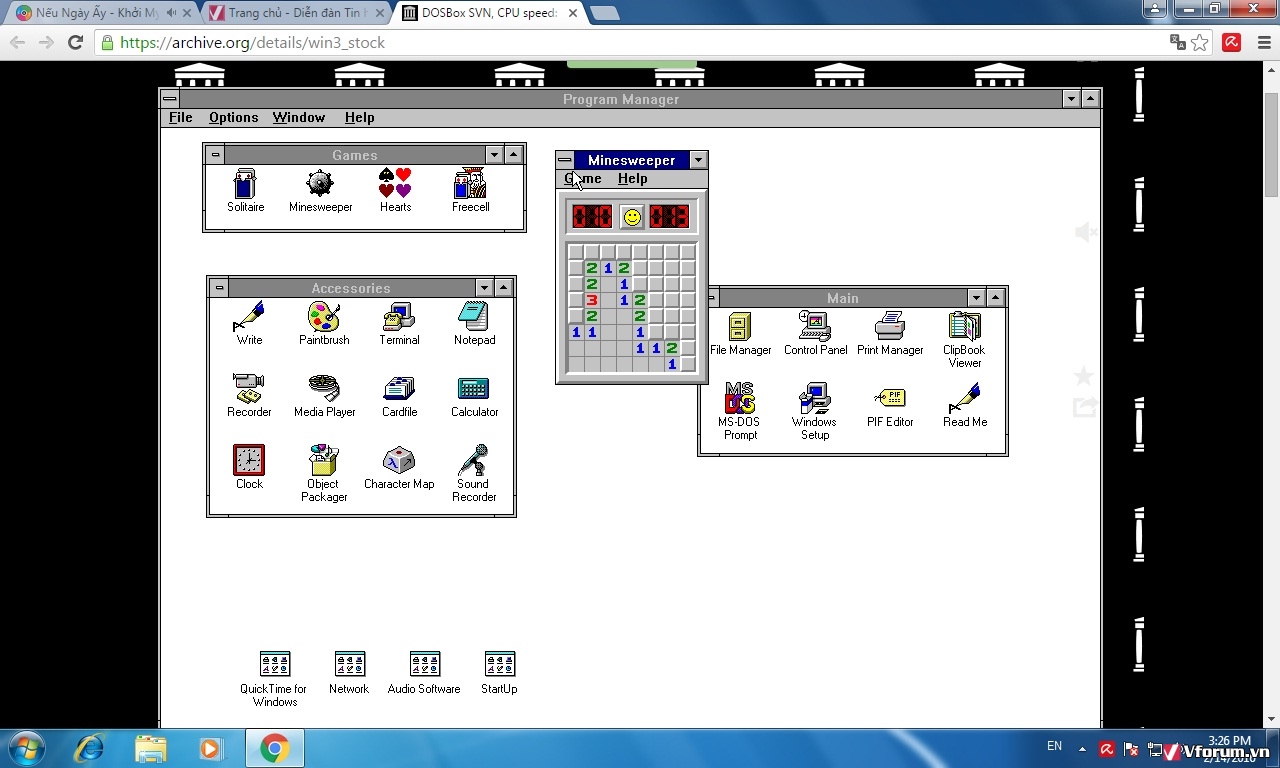The image size is (1280, 768).
Task: Click the red 3 Minesweeper cell
Action: tap(592, 300)
